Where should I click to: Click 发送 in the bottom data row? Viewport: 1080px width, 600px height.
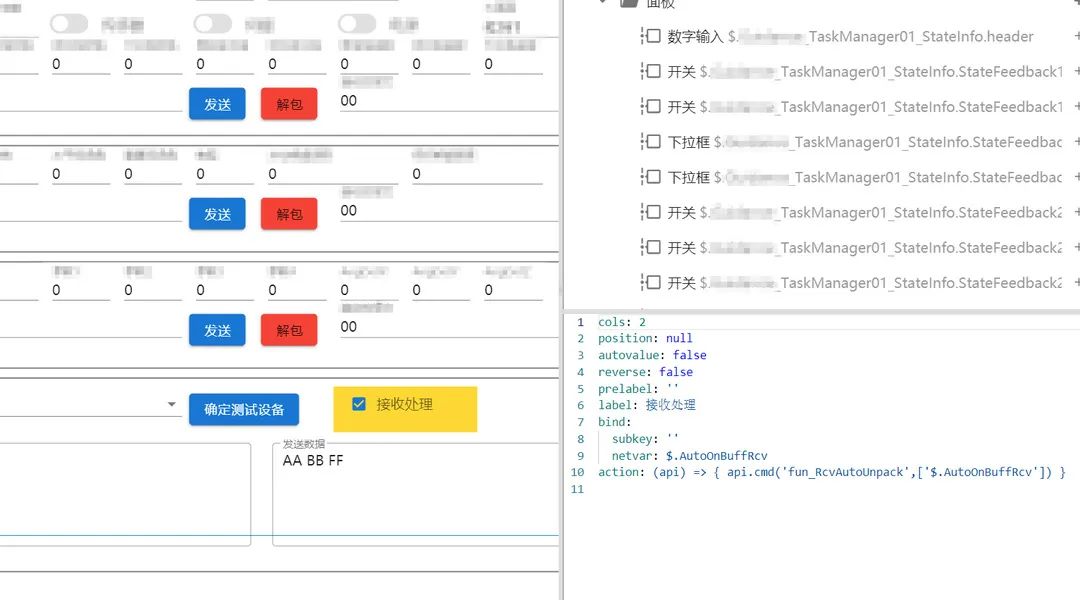pyautogui.click(x=217, y=330)
